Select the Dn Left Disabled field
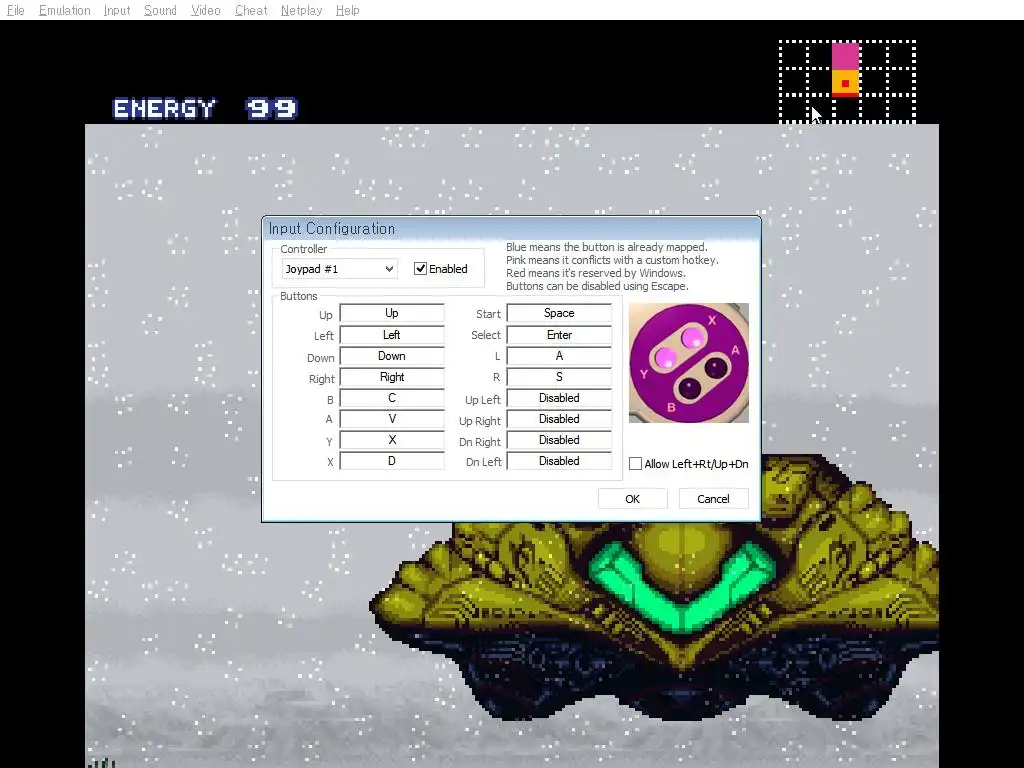The width and height of the screenshot is (1024, 768). [x=559, y=460]
